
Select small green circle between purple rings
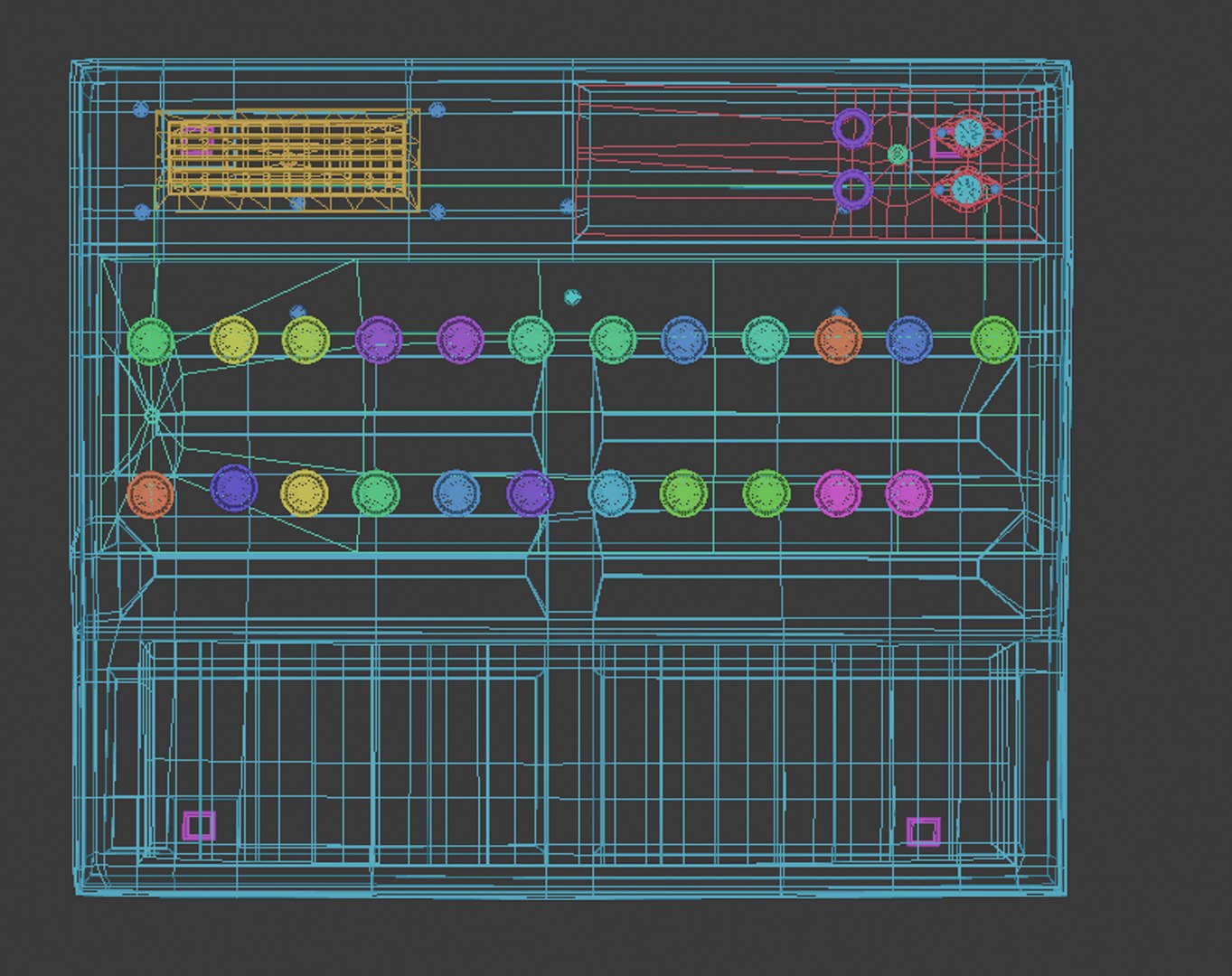[898, 155]
